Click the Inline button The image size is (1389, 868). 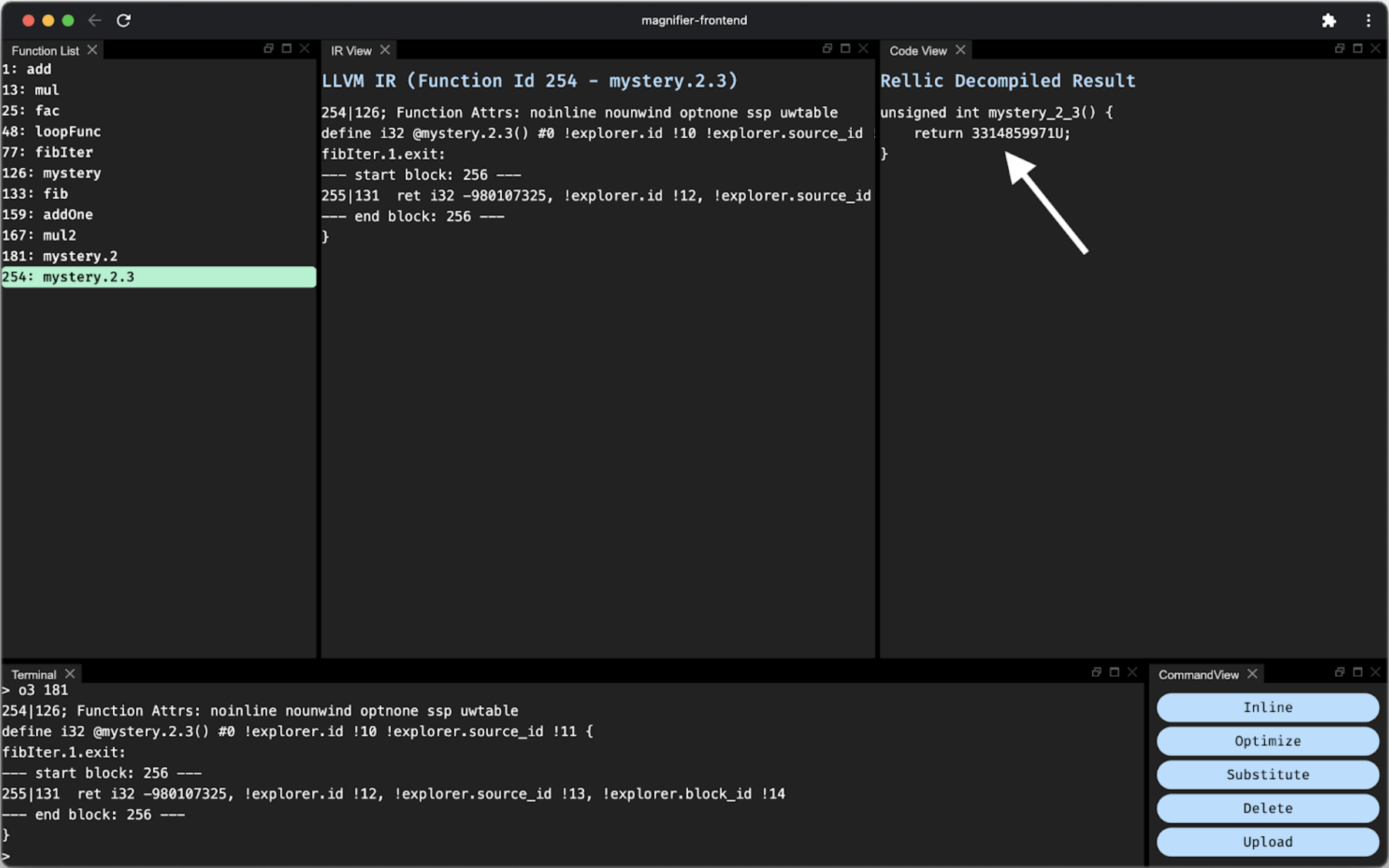1267,707
